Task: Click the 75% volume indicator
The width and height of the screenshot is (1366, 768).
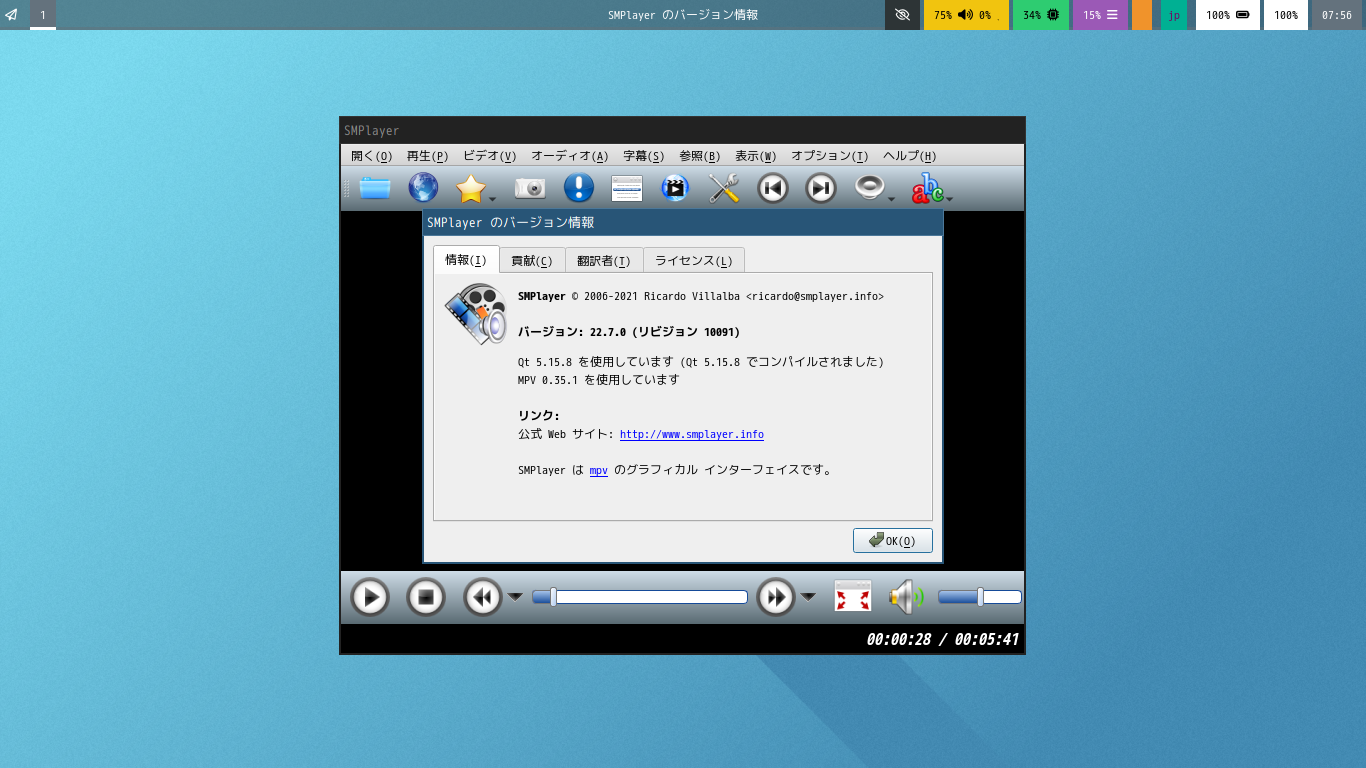Action: [966, 15]
